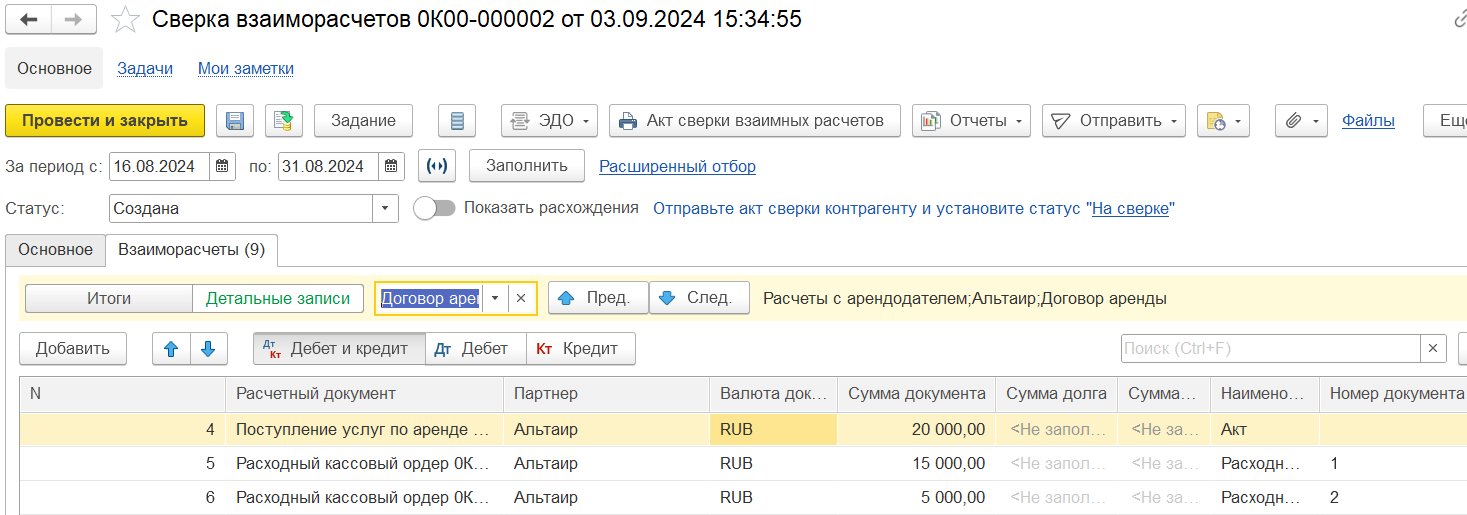Click into the Поиск (Ctrl+F) search field
Screen dimensions: 1467x515
coord(1268,349)
